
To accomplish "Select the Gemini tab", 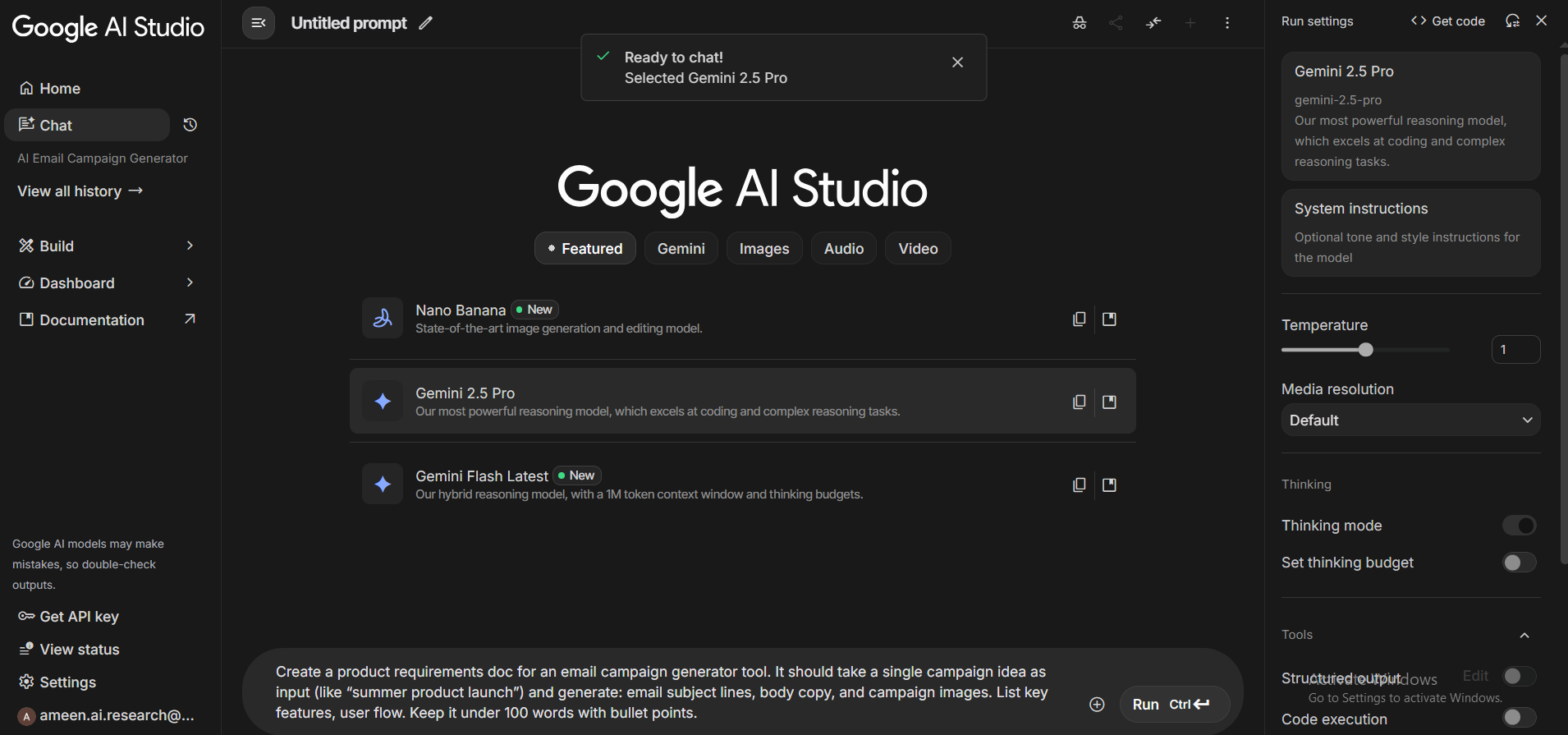I will pos(681,248).
